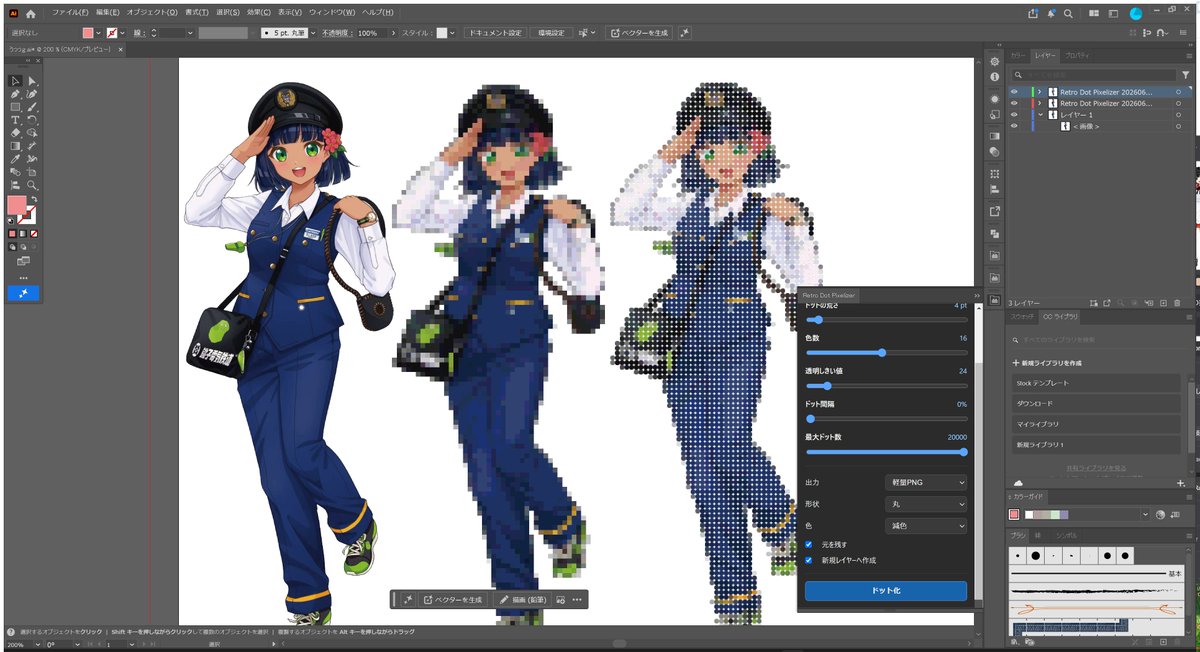Uncheck the 元を残す checkbox
Screen dimensions: 1200x652
pos(809,544)
